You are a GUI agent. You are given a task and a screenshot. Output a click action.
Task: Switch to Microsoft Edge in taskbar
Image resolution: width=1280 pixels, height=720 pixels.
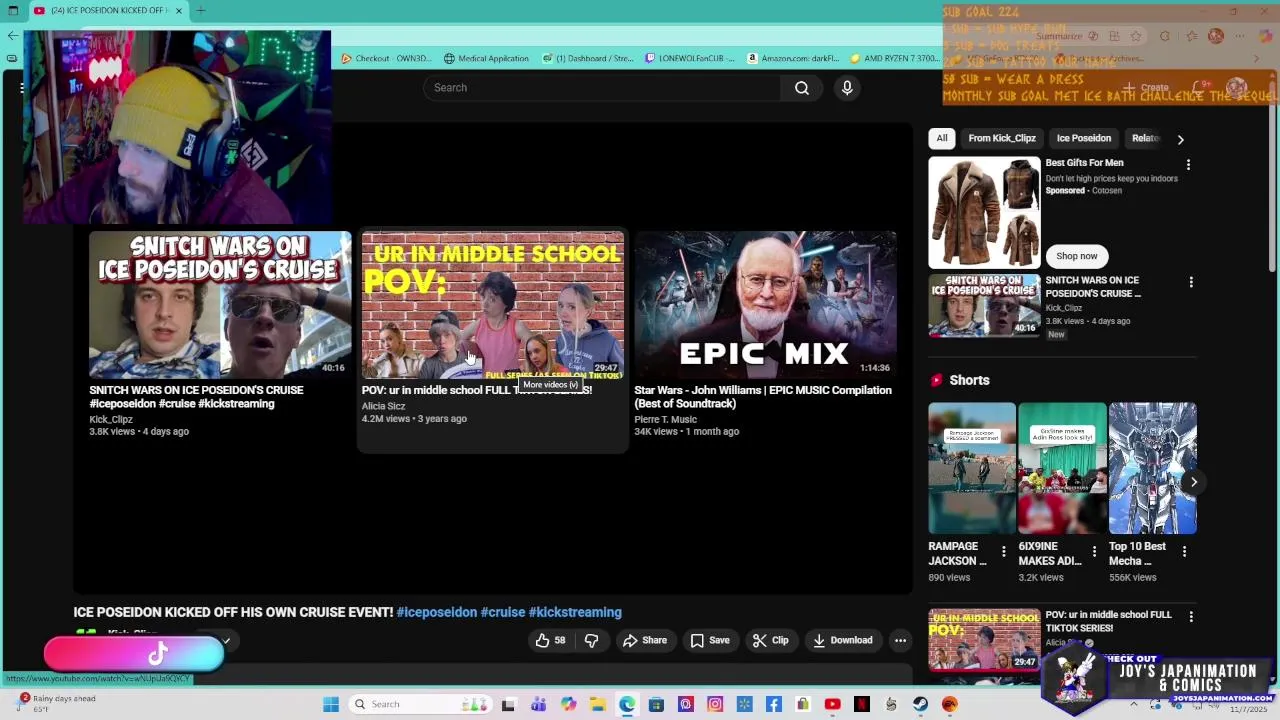point(626,704)
